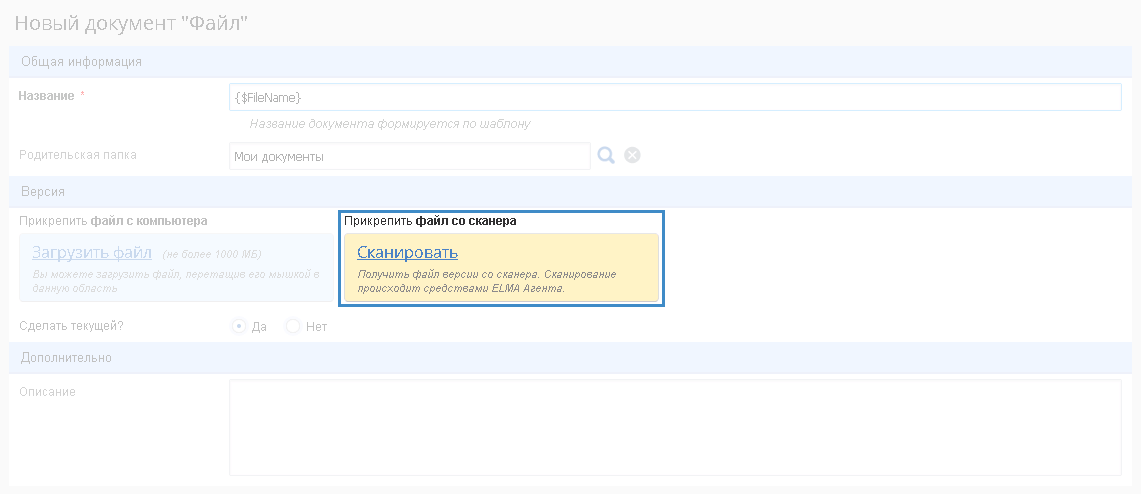Click the Название field with {$FileName}

[x=674, y=97]
